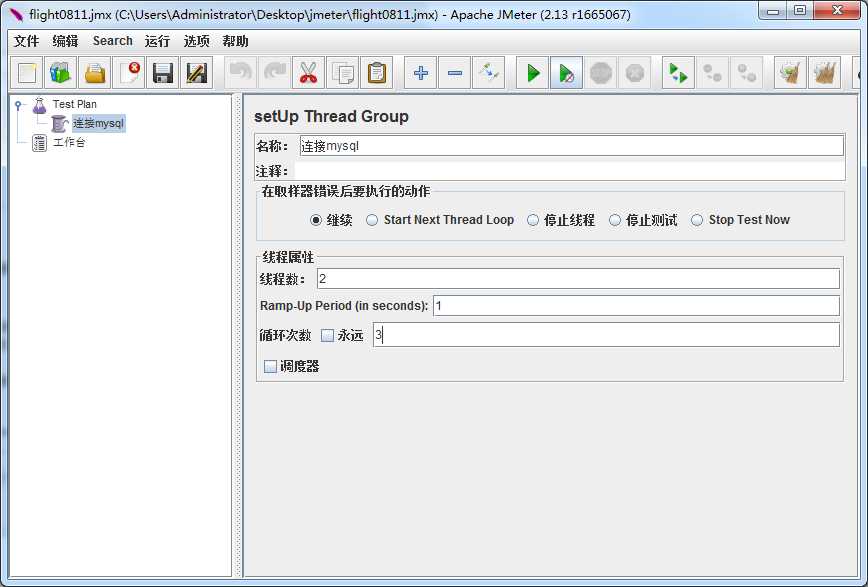Select the 工作台 workbench node
The image size is (868, 587).
click(69, 142)
